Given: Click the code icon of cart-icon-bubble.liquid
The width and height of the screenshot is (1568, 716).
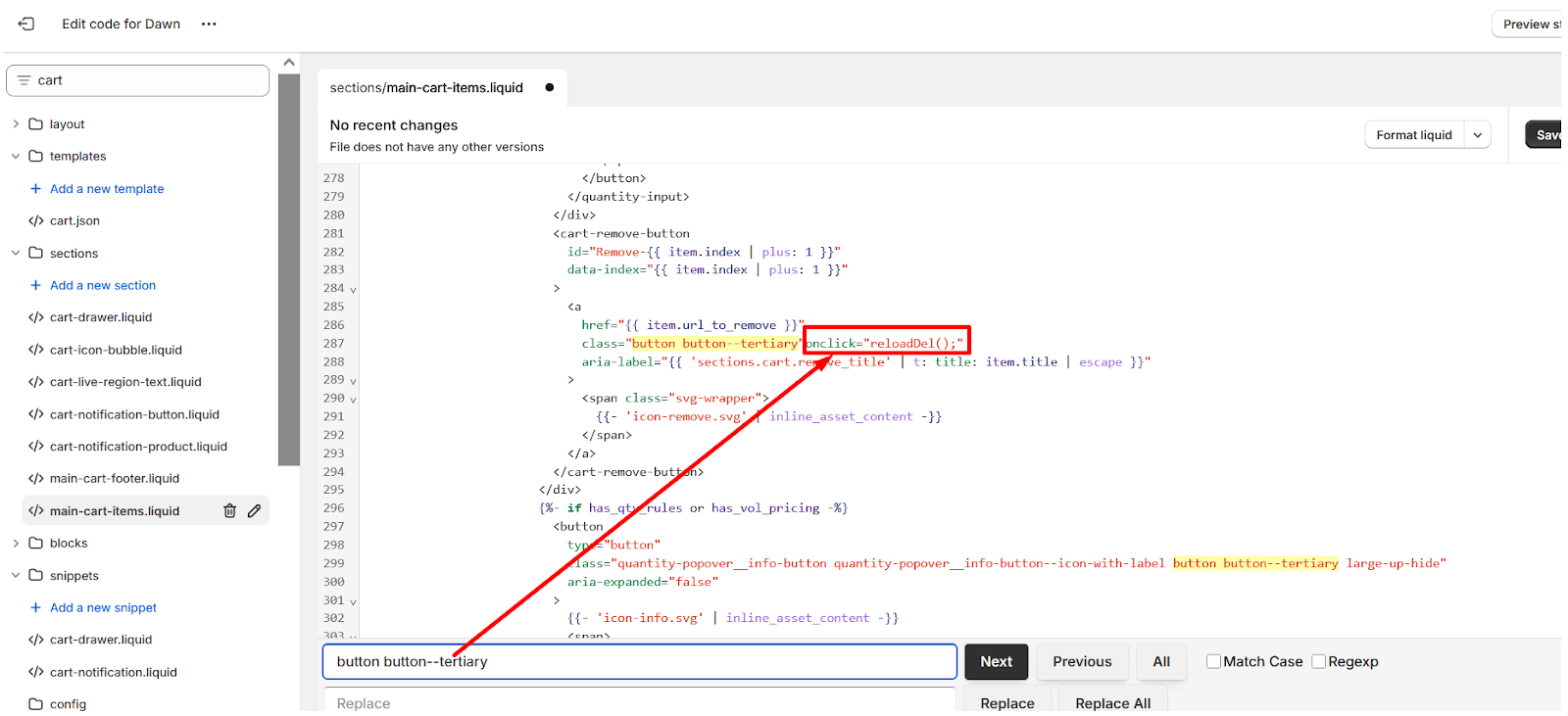Looking at the screenshot, I should pos(36,350).
